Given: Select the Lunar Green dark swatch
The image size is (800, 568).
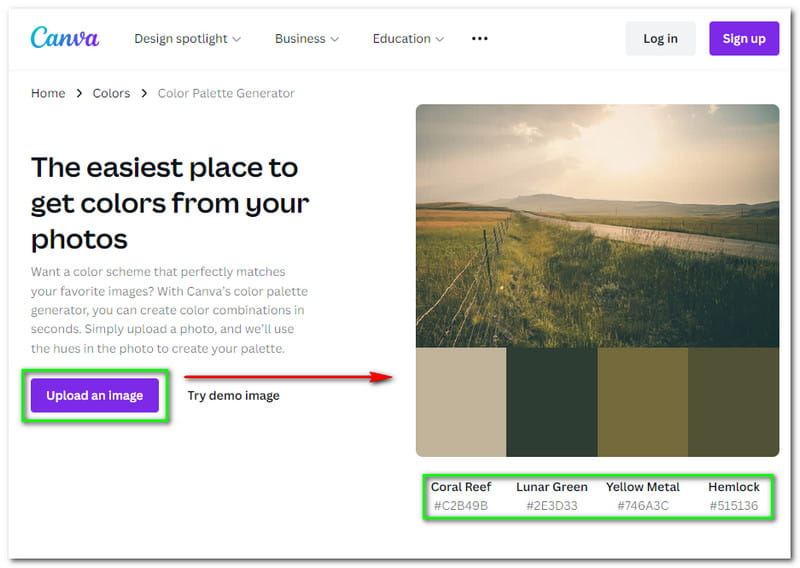Looking at the screenshot, I should 552,402.
